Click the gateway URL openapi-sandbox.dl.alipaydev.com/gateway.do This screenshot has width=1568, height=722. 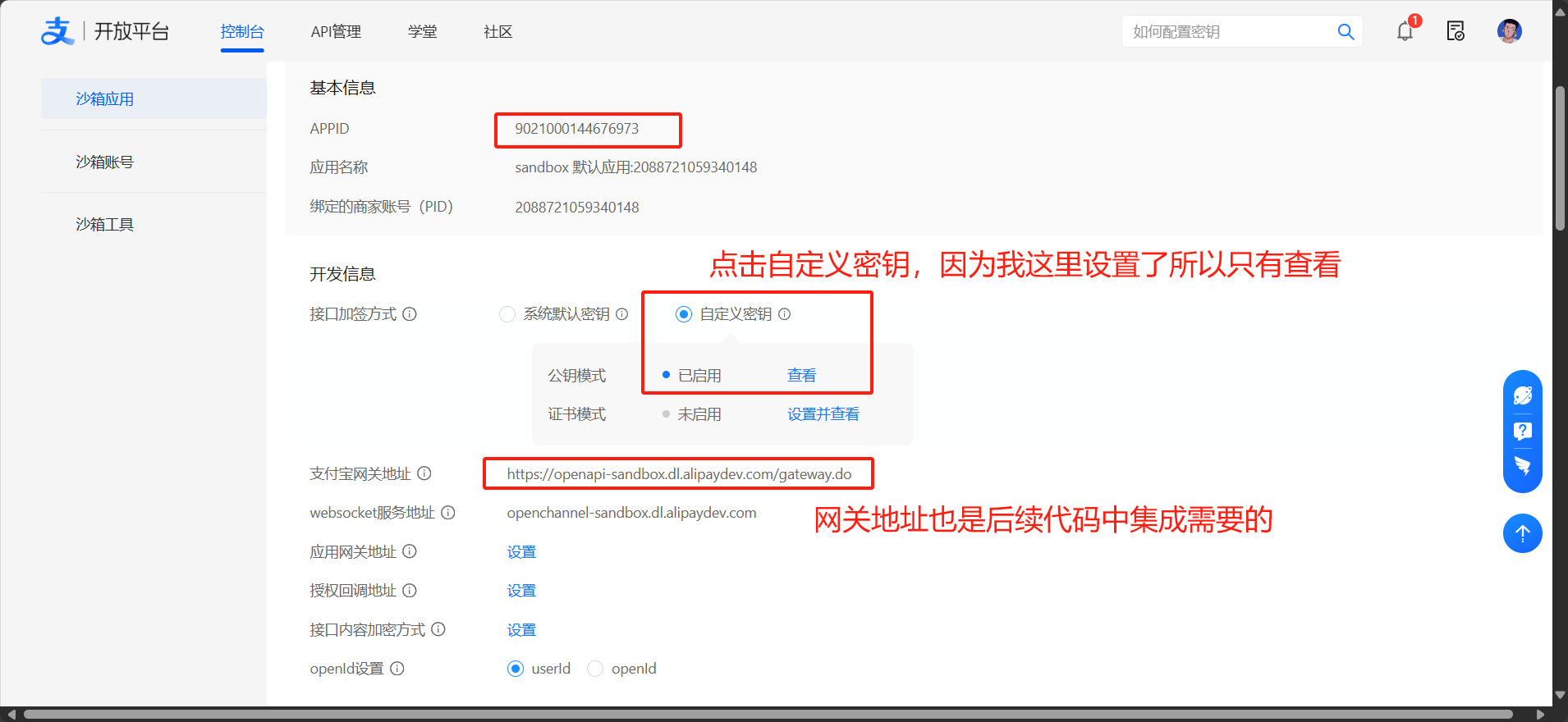pyautogui.click(x=679, y=473)
